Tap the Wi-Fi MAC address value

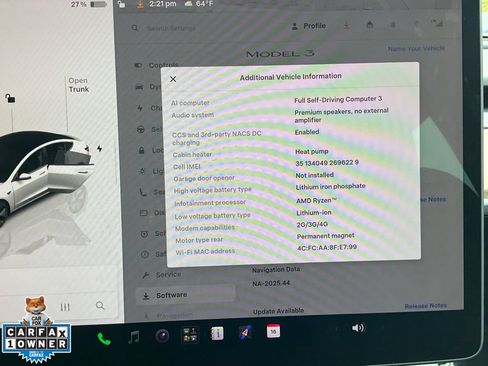point(327,247)
